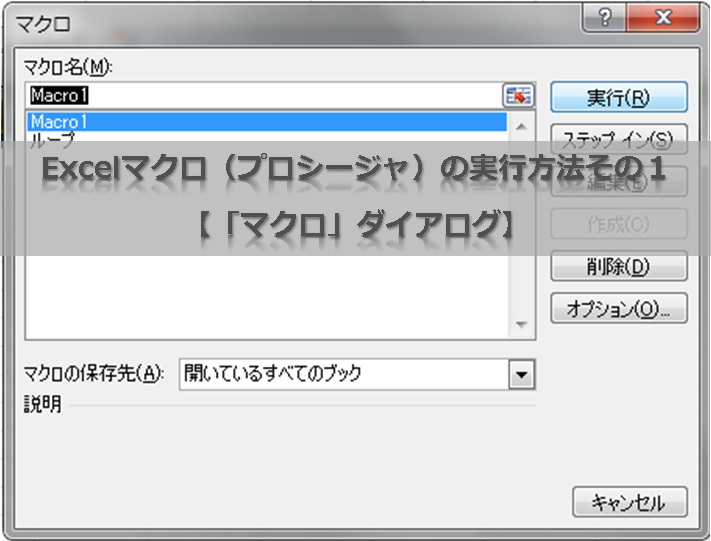Click the macro list scrollbar down arrow
Image resolution: width=711 pixels, height=541 pixels.
(x=521, y=325)
